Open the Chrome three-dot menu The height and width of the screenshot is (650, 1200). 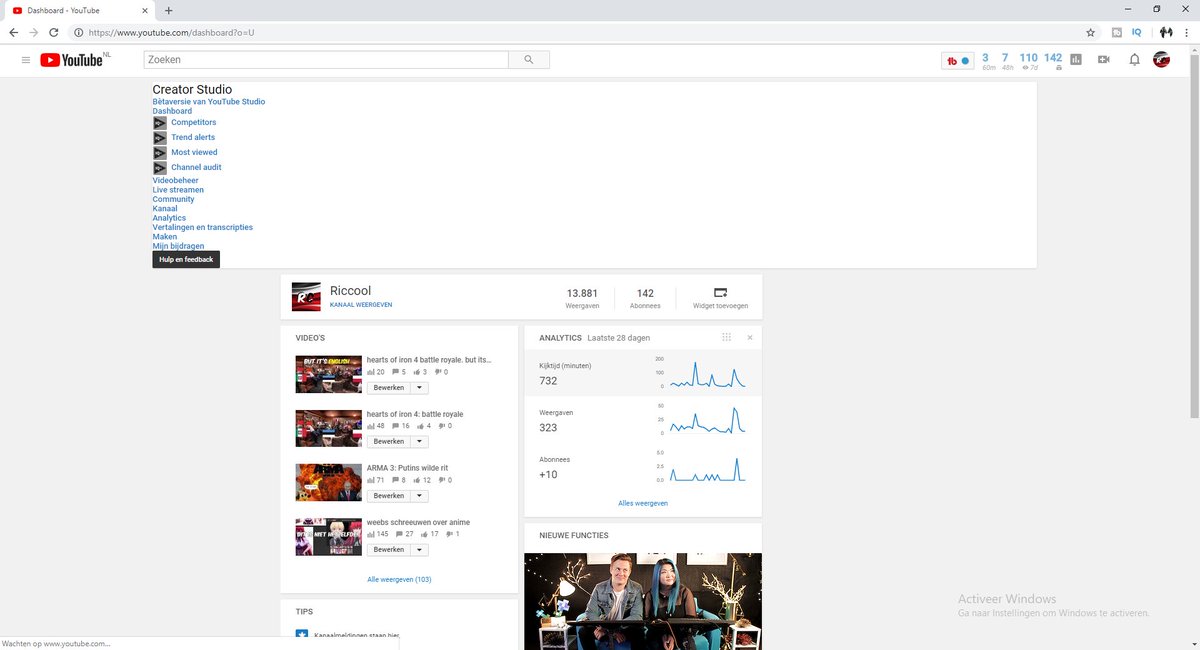(1186, 32)
